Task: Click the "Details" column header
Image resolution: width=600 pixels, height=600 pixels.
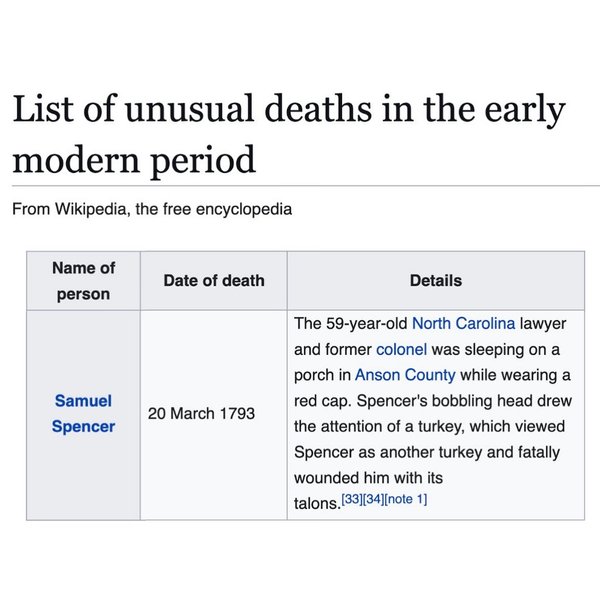Action: point(435,281)
